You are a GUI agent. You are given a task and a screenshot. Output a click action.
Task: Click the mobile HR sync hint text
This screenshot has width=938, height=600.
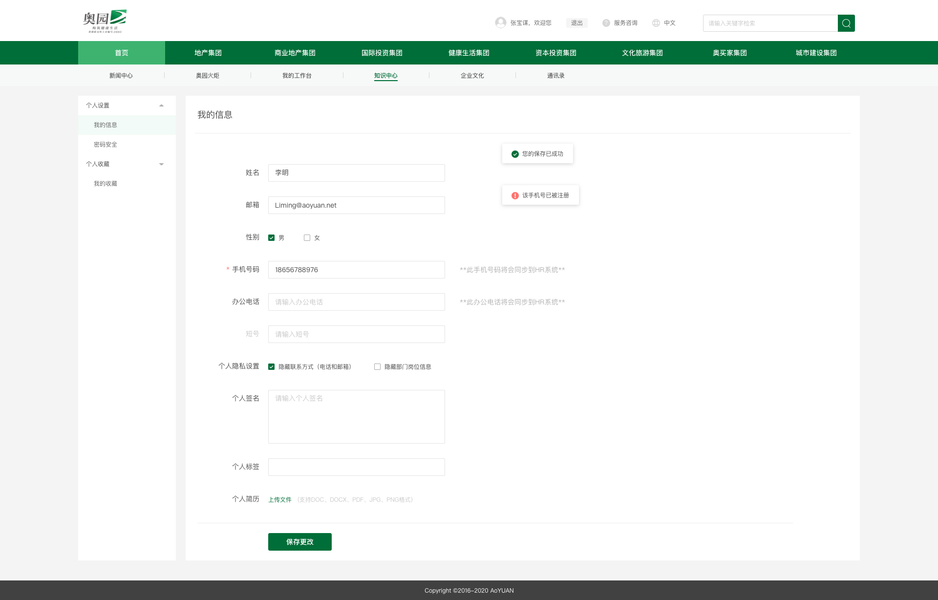[512, 270]
